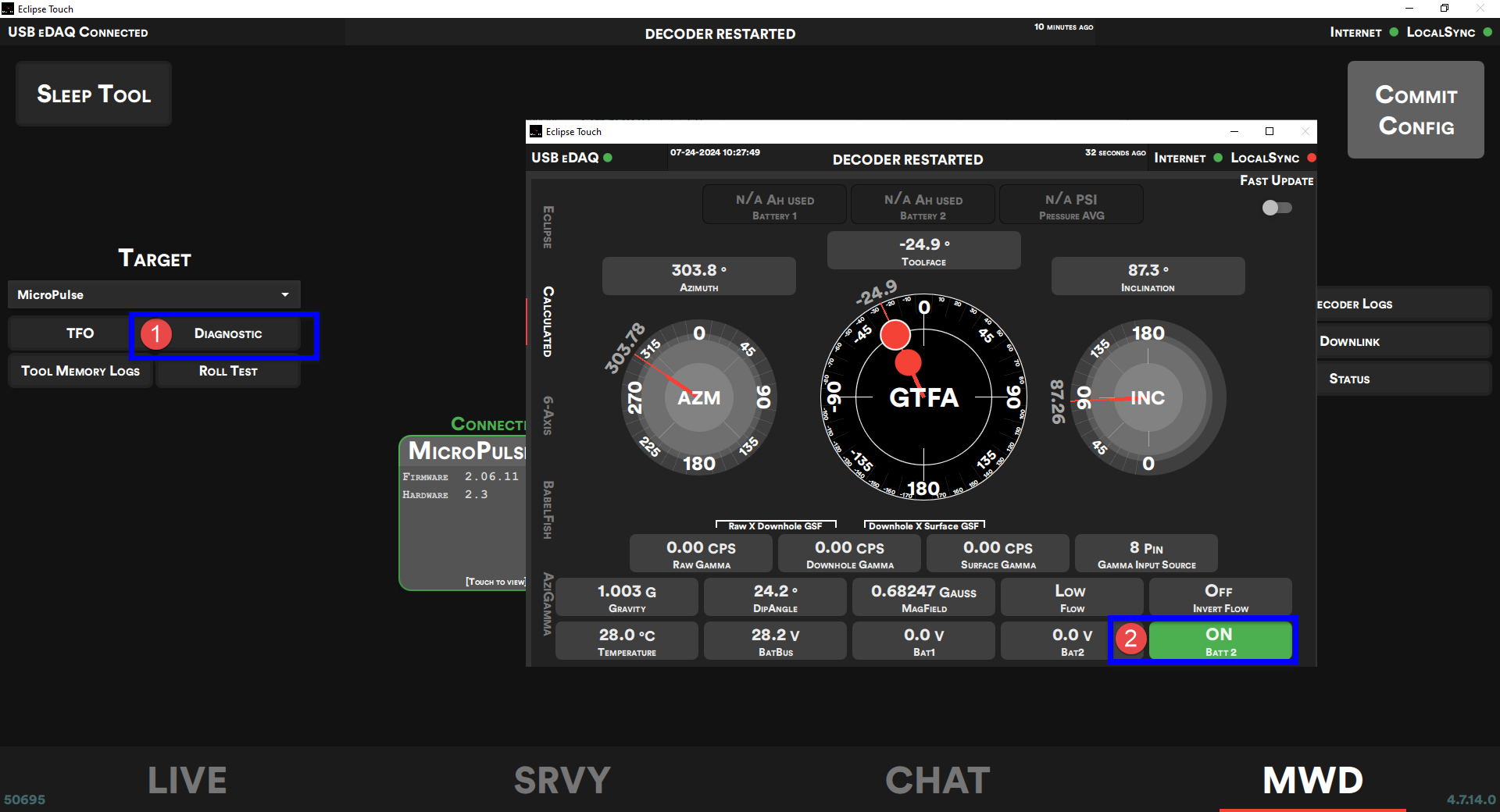Click the Raw X Downhole GSF label
Image resolution: width=1500 pixels, height=812 pixels.
775,526
